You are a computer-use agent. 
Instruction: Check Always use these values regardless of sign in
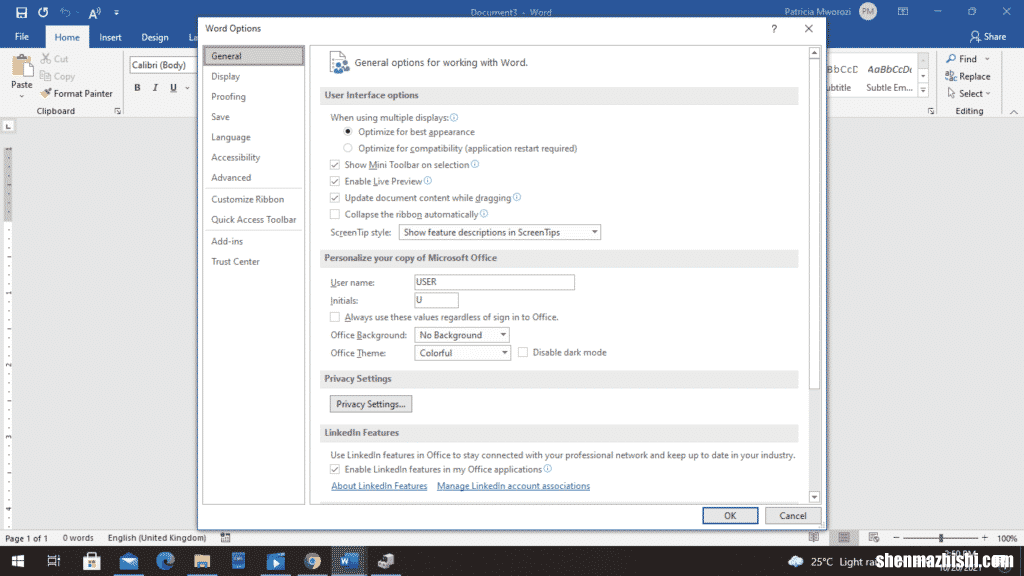(x=335, y=317)
